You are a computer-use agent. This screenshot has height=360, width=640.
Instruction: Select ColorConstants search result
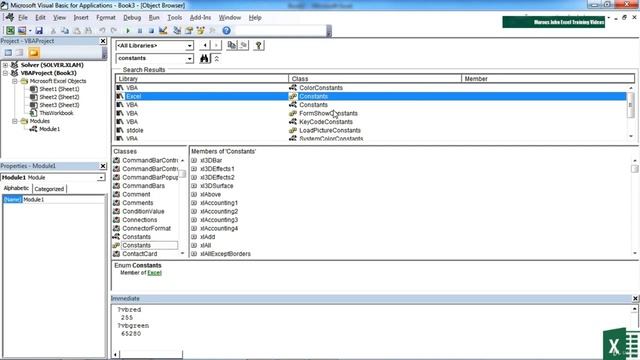321,88
